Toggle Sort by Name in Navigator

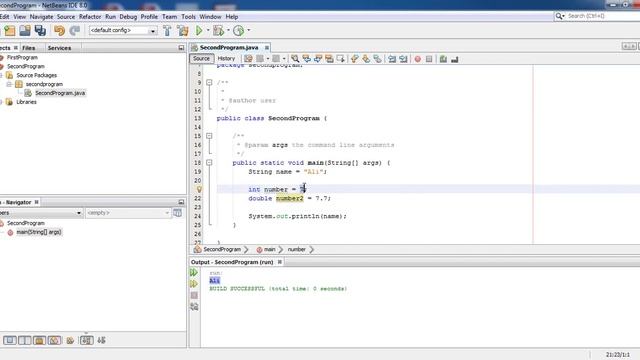point(86,340)
